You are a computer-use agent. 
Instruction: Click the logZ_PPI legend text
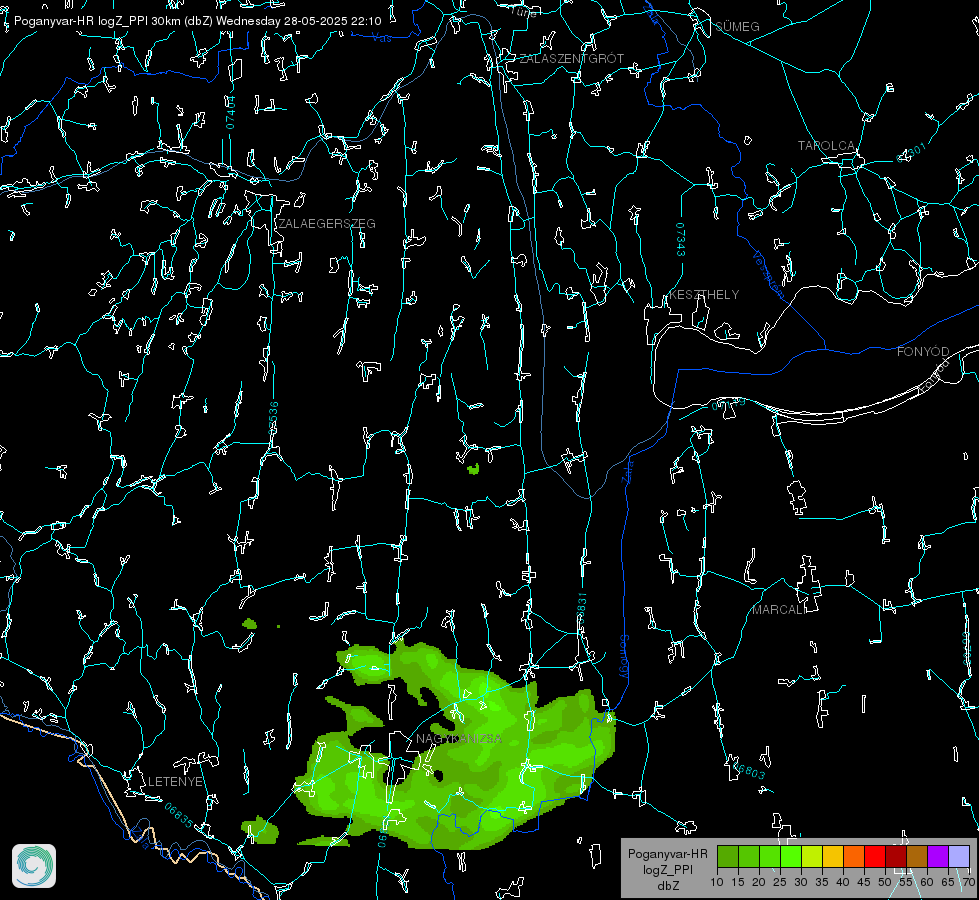click(x=668, y=869)
